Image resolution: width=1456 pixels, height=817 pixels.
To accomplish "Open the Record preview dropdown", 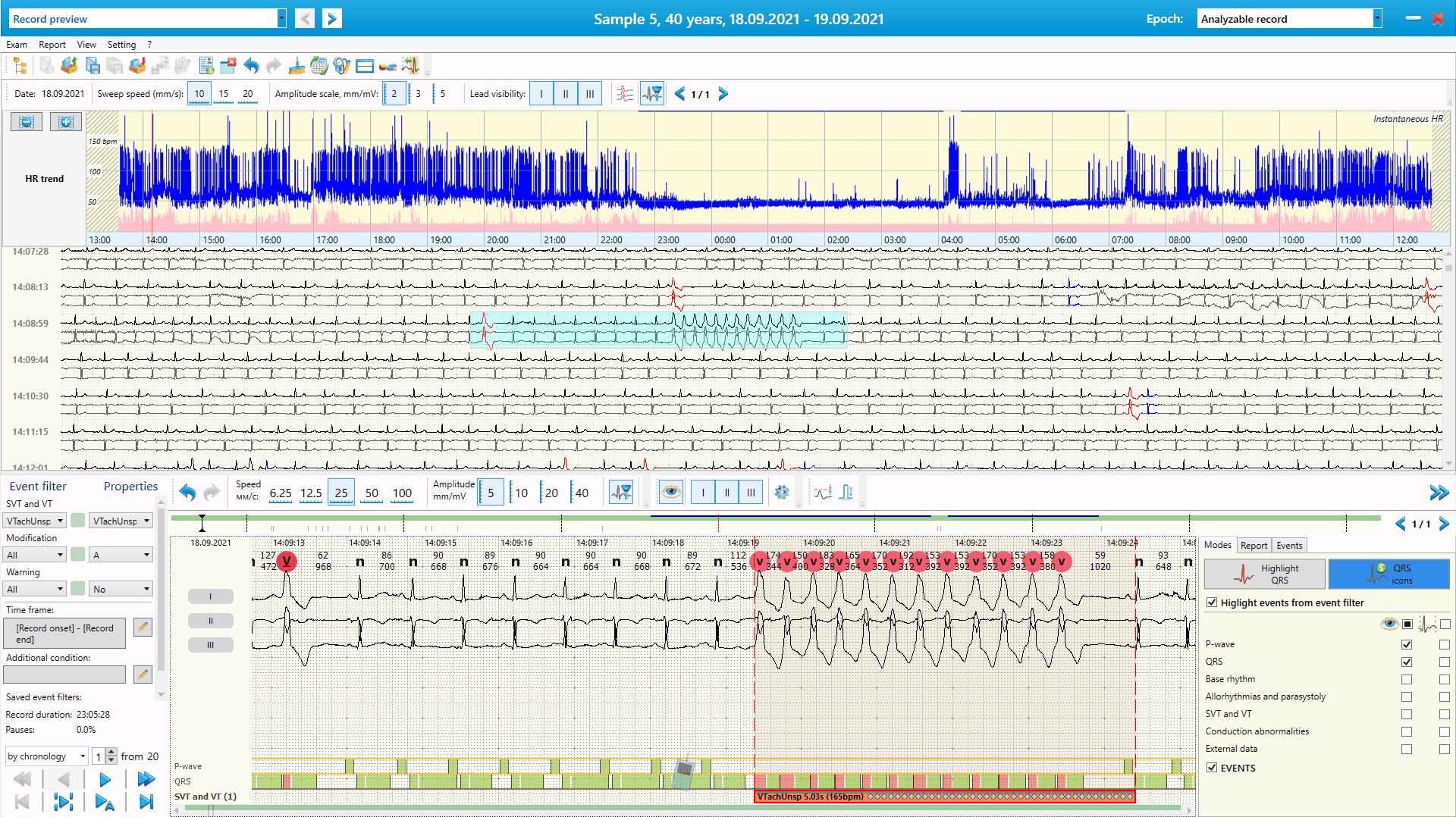I will coord(281,19).
